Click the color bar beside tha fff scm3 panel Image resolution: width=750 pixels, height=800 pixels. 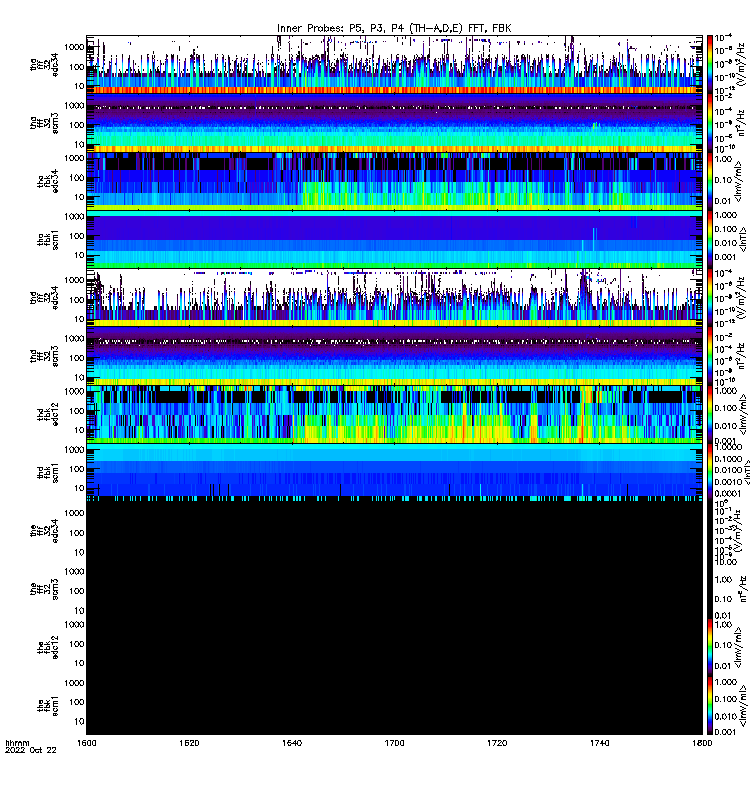(710, 123)
